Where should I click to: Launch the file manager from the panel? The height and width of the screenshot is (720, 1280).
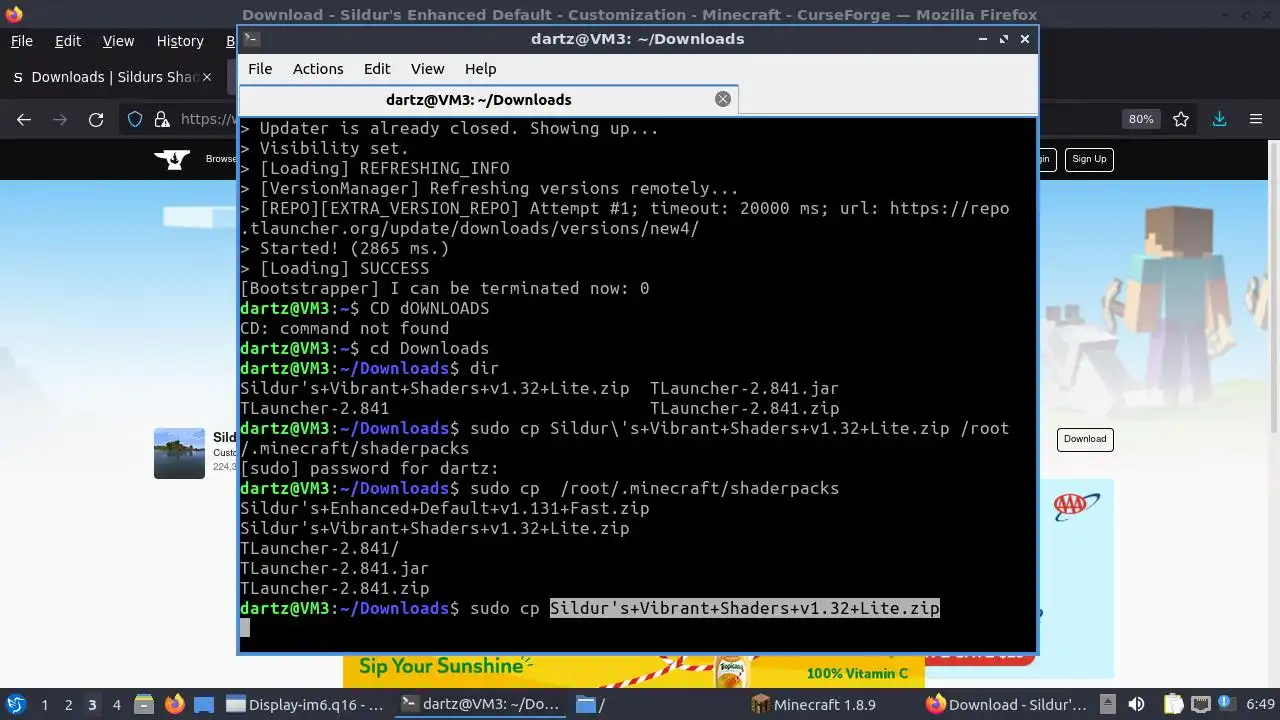tap(143, 704)
